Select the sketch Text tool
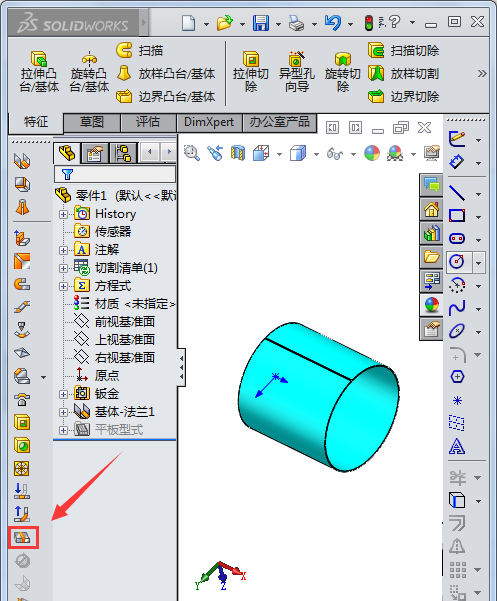Viewport: 497px width, 601px height. tap(457, 446)
